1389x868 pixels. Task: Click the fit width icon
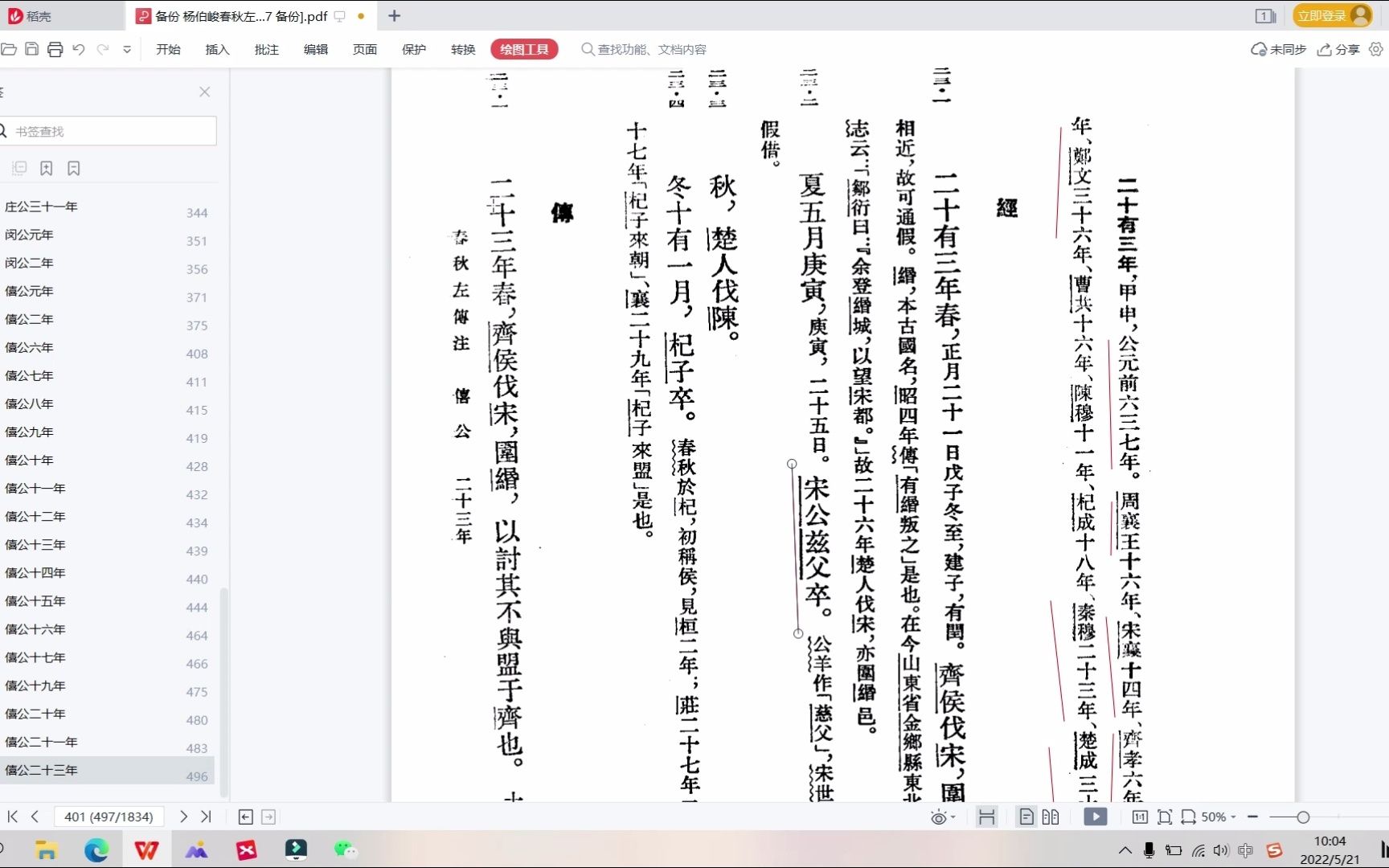coord(1188,817)
